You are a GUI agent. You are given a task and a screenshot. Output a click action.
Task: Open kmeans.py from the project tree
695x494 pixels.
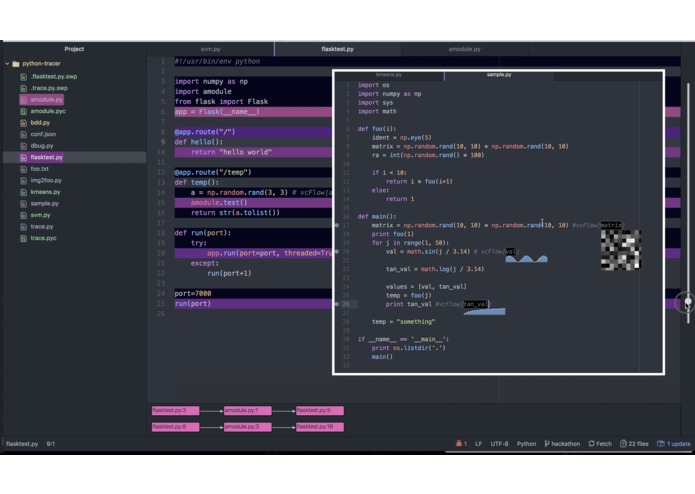45,192
